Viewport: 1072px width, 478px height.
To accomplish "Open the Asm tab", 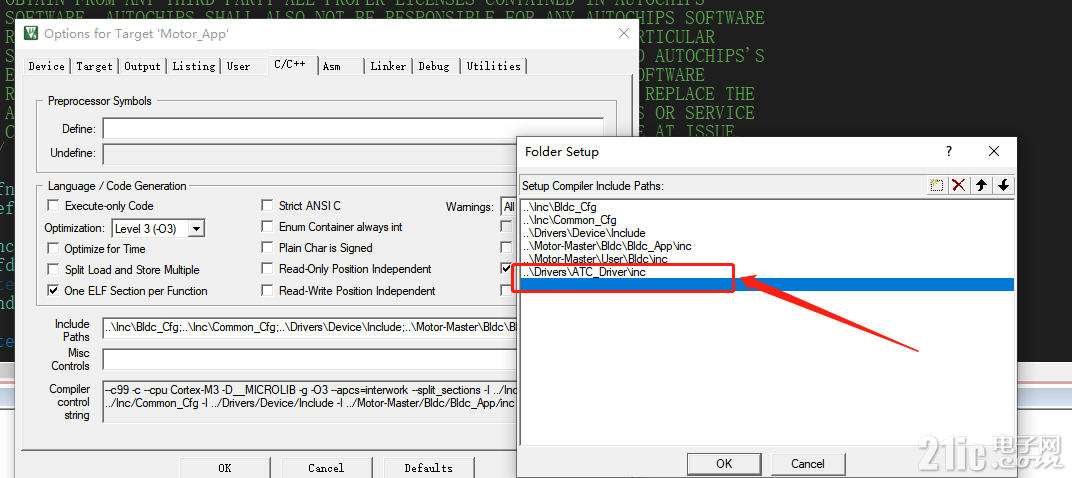I will [x=332, y=66].
